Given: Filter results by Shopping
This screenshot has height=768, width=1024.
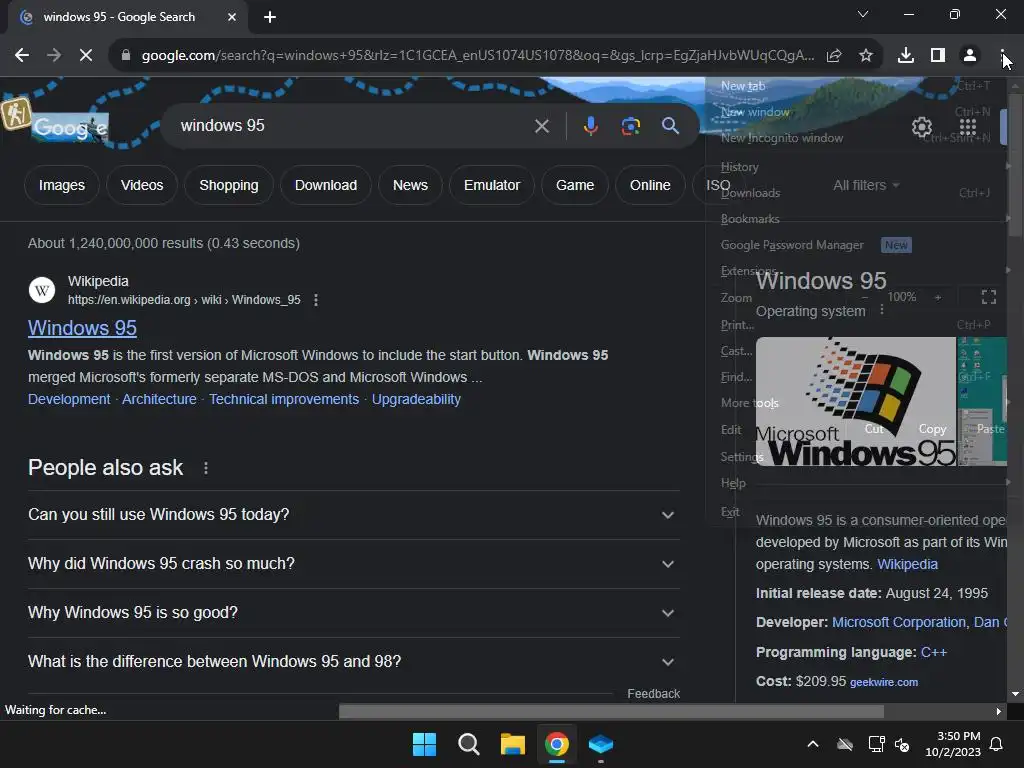Looking at the screenshot, I should (x=229, y=185).
